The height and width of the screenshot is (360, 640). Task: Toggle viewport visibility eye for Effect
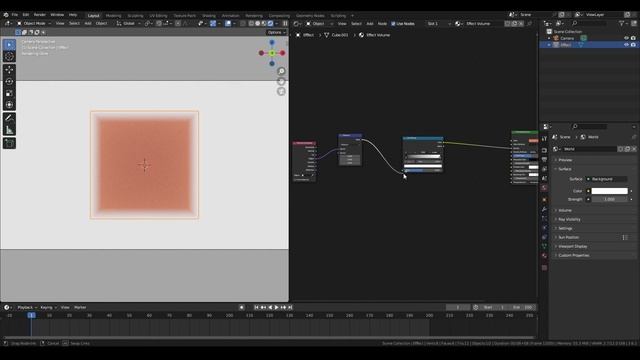(626, 44)
